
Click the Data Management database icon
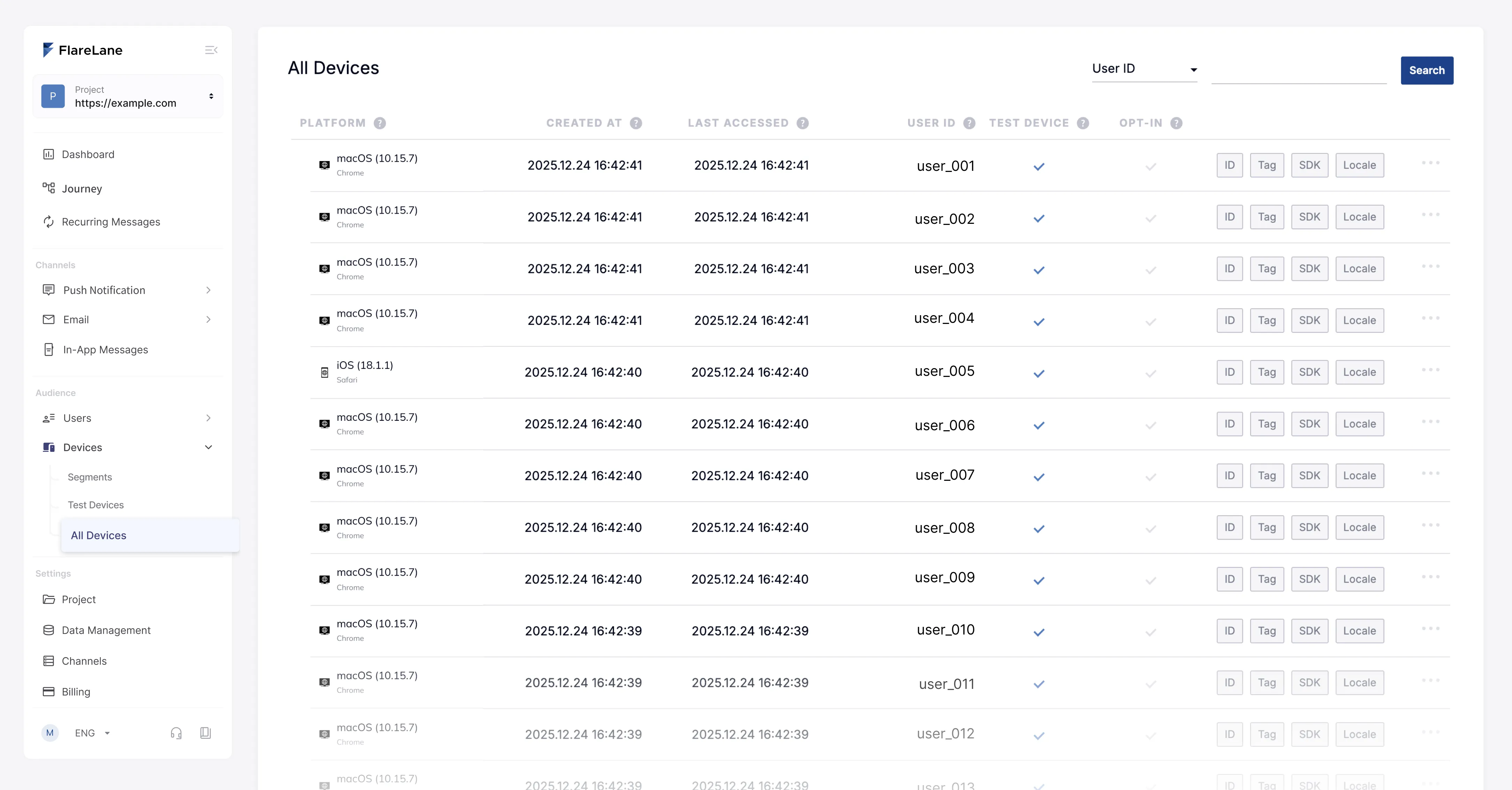click(49, 630)
